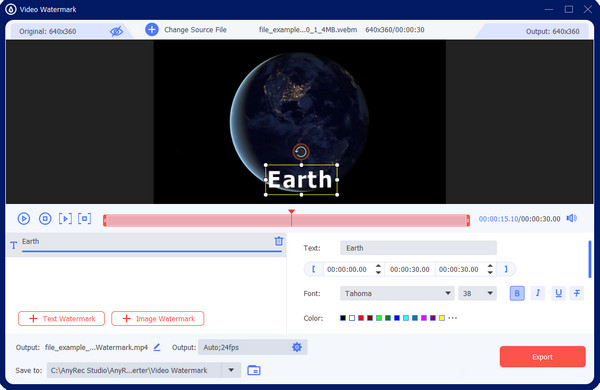
Task: Add a new Text Watermark
Action: click(61, 318)
